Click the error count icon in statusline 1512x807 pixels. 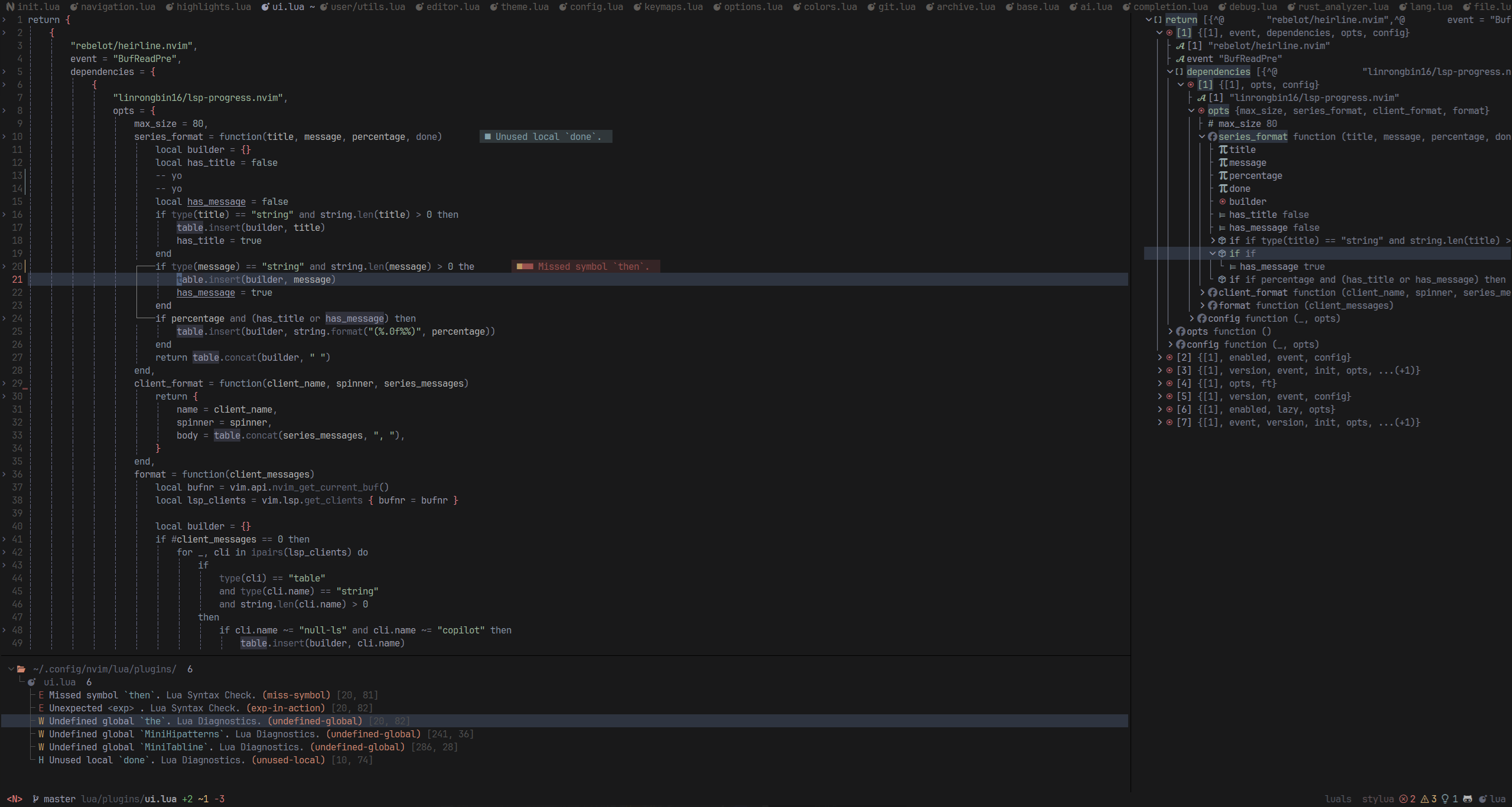(x=1403, y=799)
